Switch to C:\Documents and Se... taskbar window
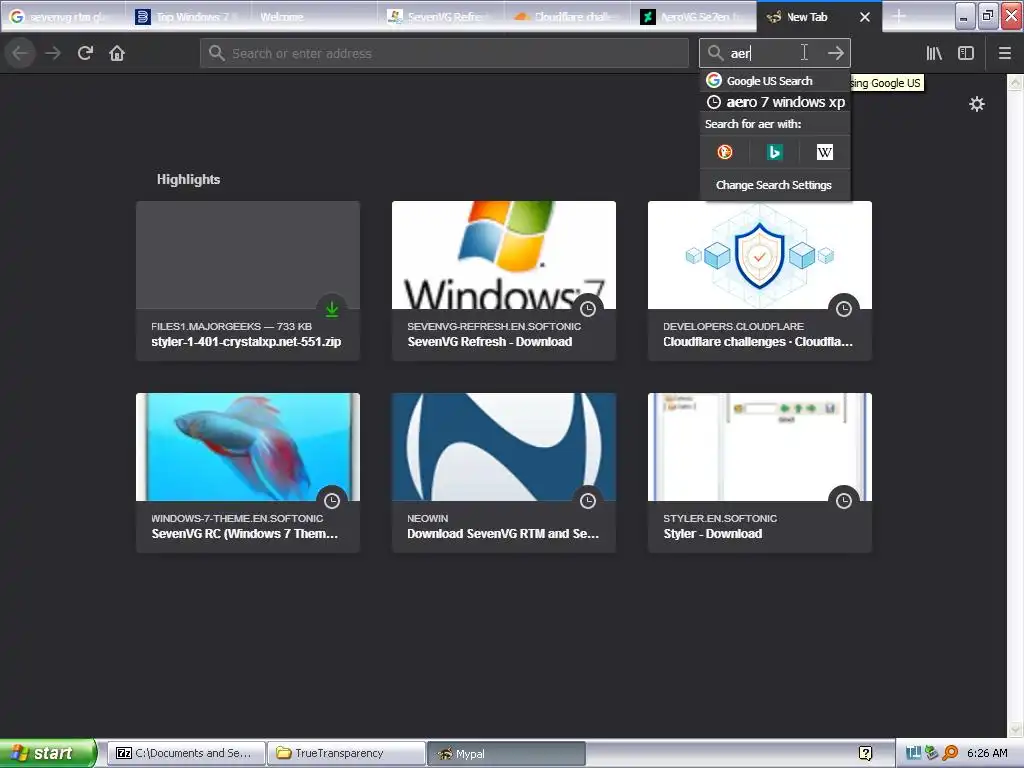The height and width of the screenshot is (768, 1024). tap(186, 753)
